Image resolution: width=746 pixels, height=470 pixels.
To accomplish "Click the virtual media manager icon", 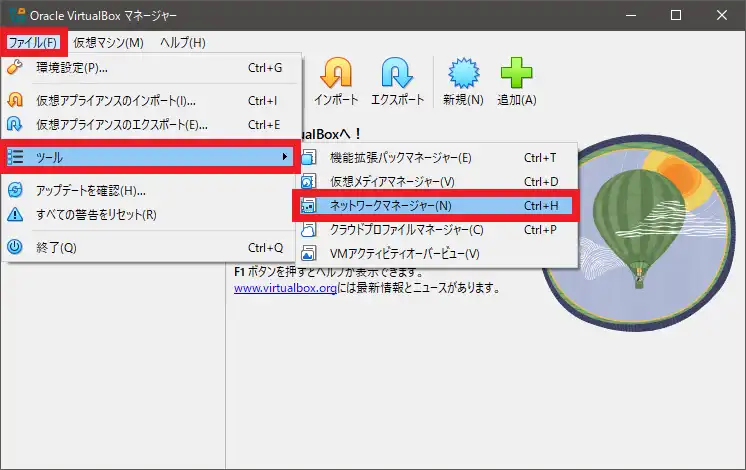I will 308,181.
